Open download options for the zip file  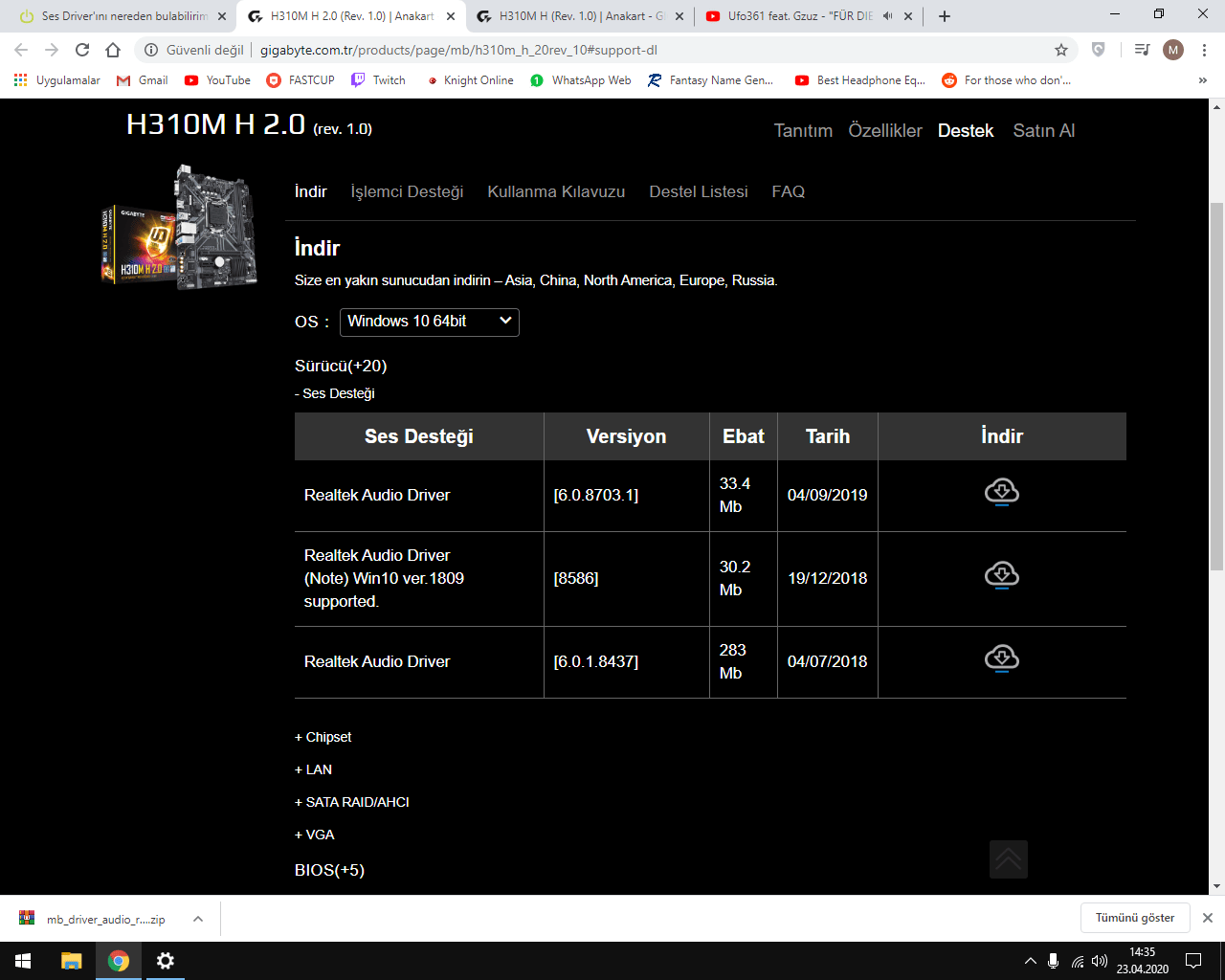point(198,919)
